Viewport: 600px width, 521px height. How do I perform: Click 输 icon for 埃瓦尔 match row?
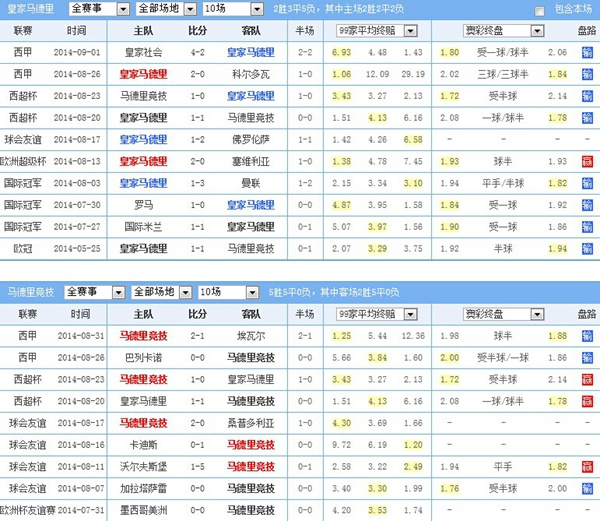click(587, 336)
